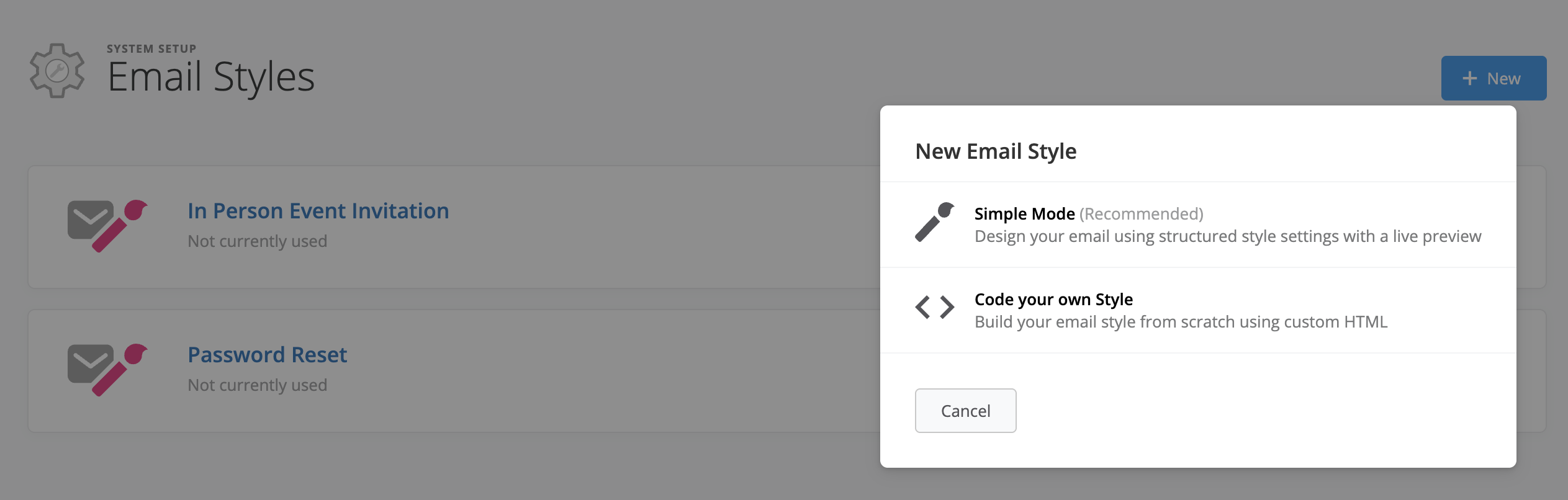The image size is (1568, 500).
Task: Choose the Code your own Style title
Action: click(x=1053, y=300)
